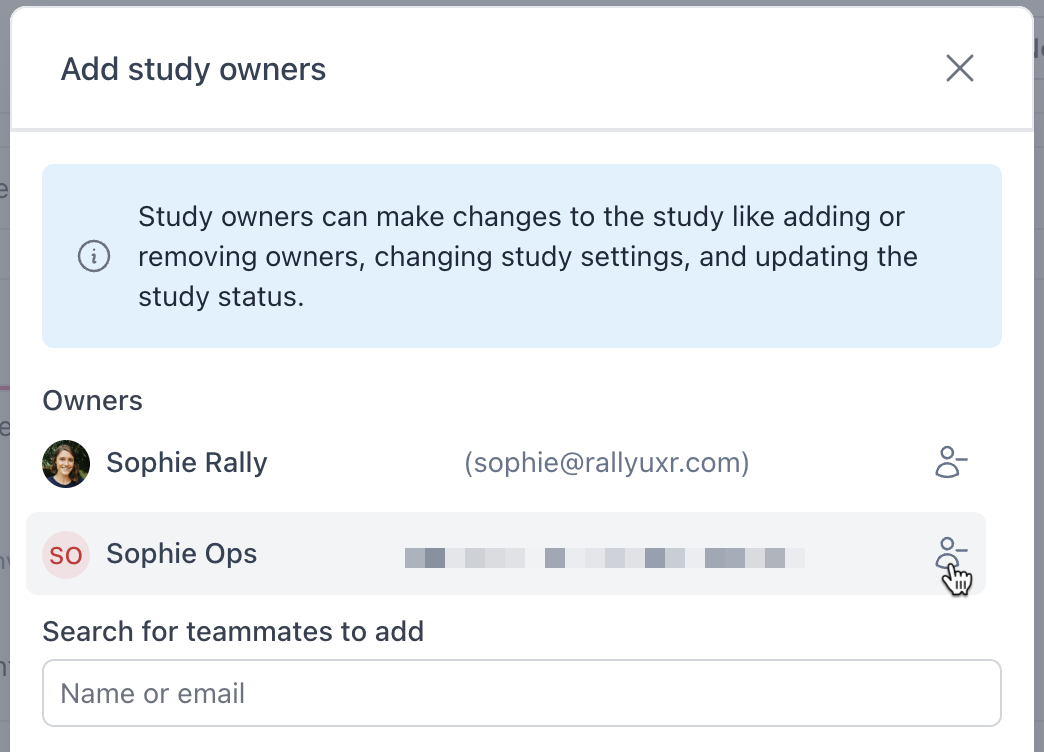Click the Owners section heading
Screen dimensions: 1044x752
click(x=92, y=401)
